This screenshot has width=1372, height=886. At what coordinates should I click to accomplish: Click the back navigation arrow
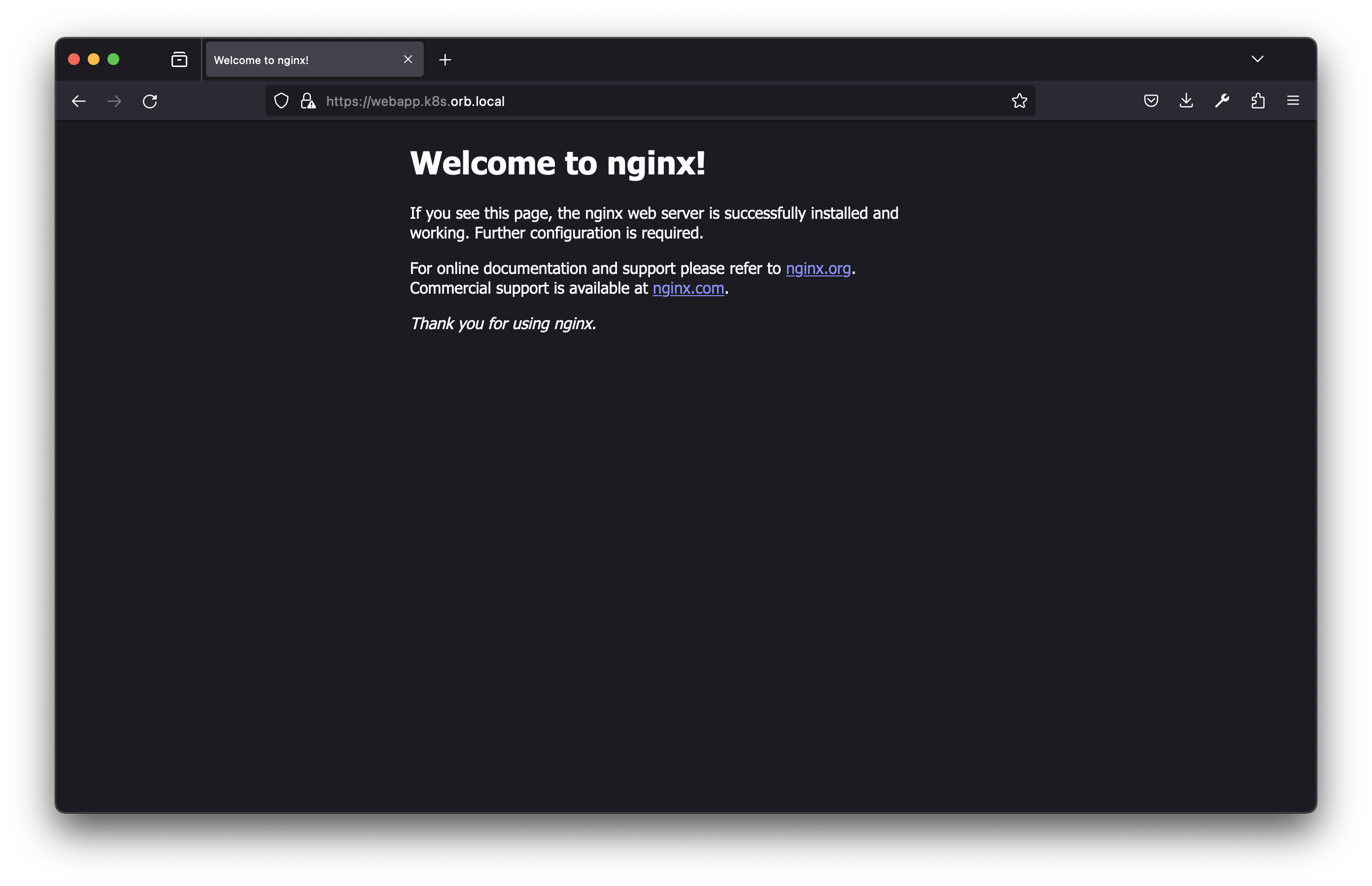(79, 101)
